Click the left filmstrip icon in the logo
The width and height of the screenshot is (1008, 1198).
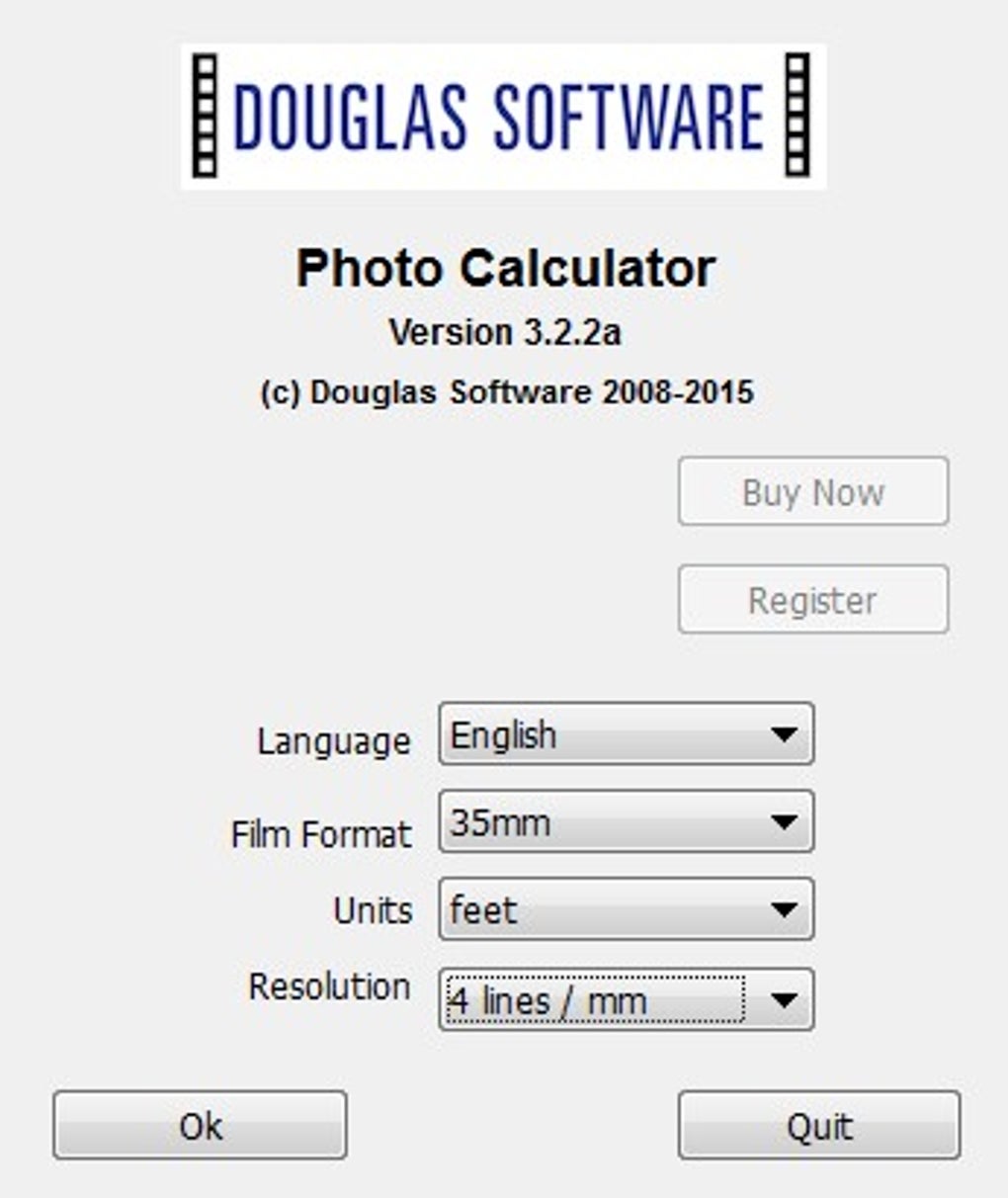[203, 117]
